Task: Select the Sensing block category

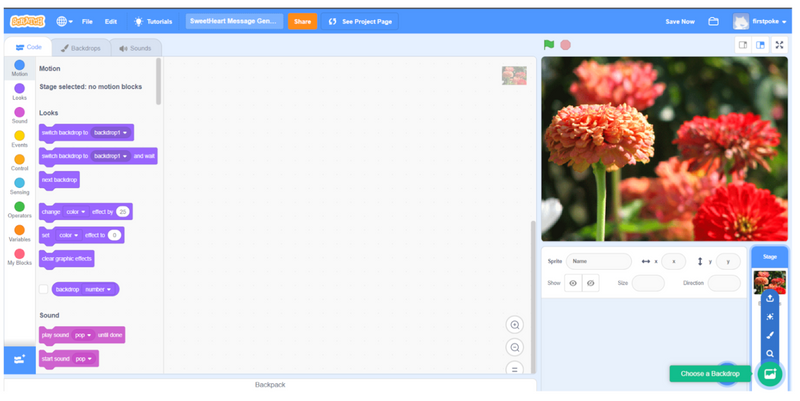Action: pyautogui.click(x=19, y=186)
